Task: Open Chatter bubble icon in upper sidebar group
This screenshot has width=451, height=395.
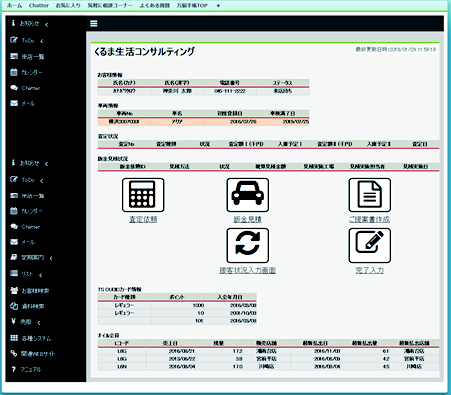Action: [x=14, y=88]
